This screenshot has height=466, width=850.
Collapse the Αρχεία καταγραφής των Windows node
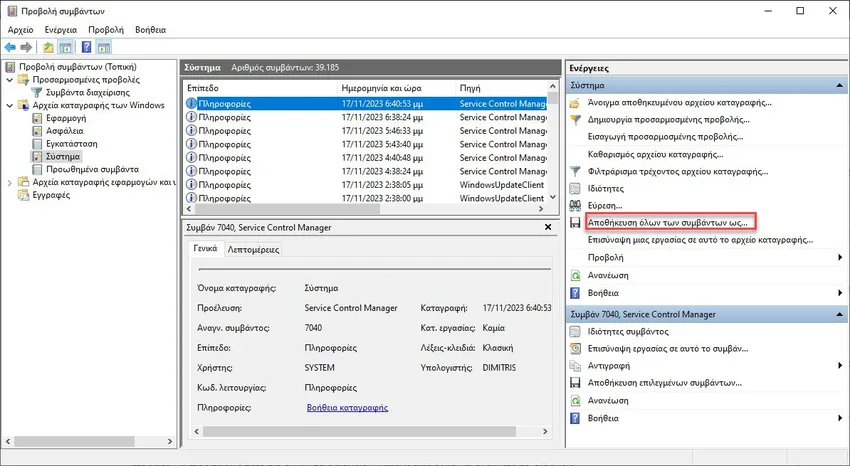coord(9,106)
